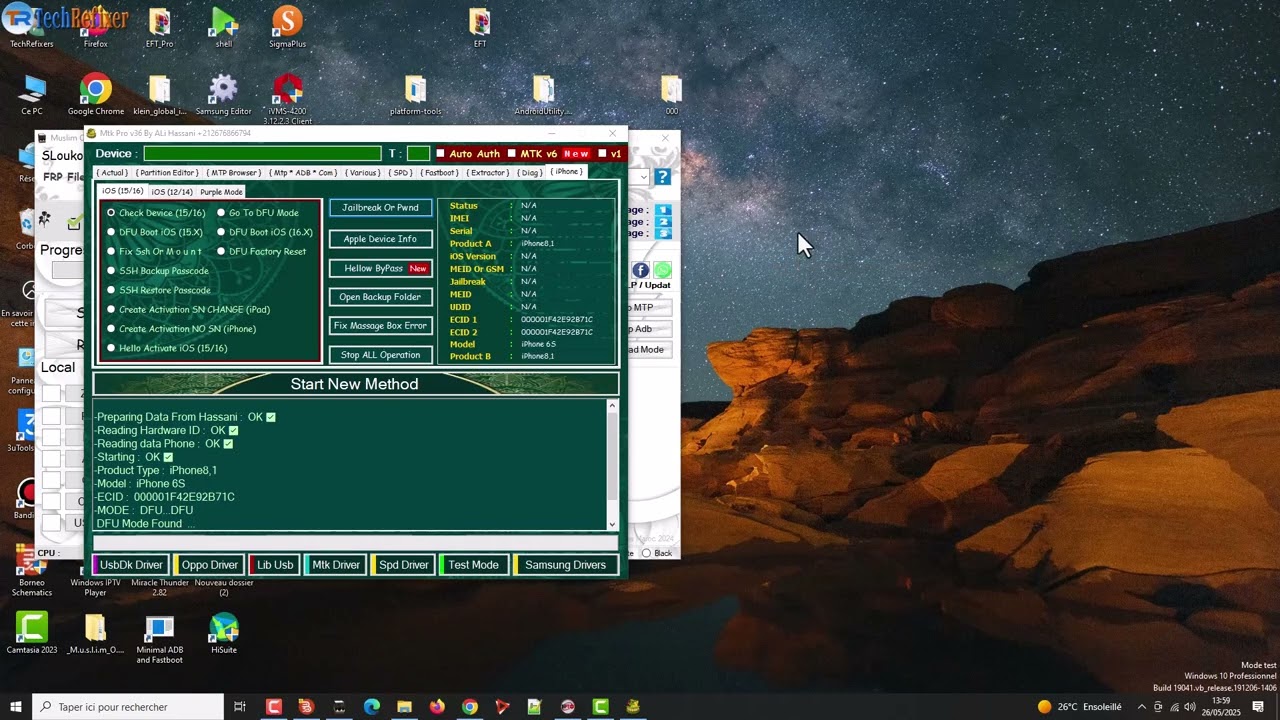Open EFT_Pro desktop icon
The width and height of the screenshot is (1280, 720).
point(159,28)
